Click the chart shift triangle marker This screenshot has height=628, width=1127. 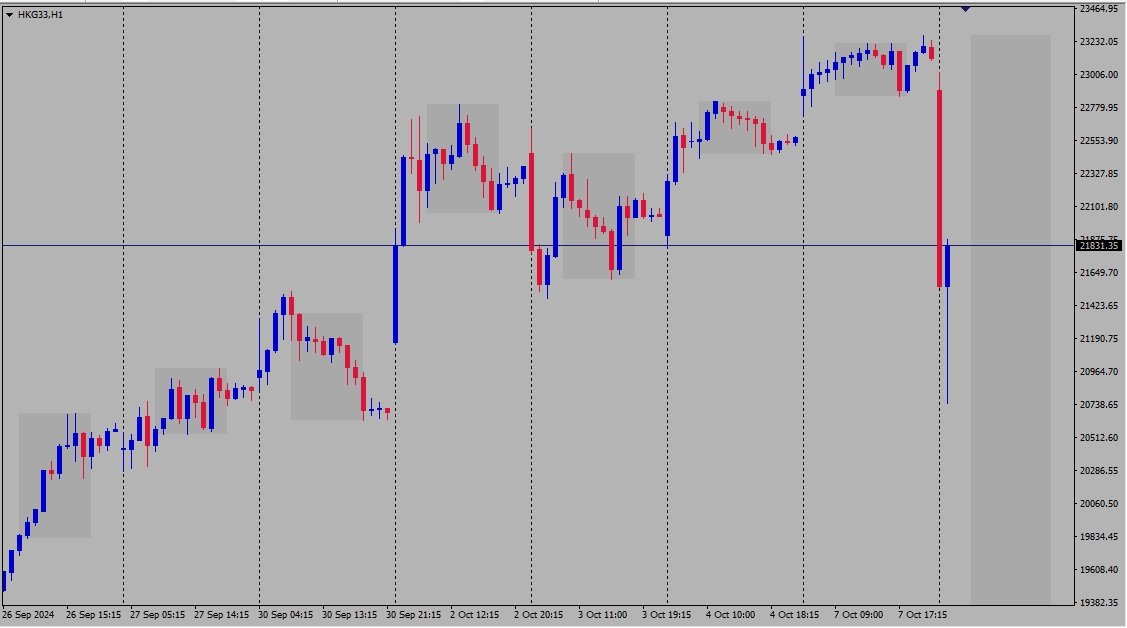click(x=965, y=9)
